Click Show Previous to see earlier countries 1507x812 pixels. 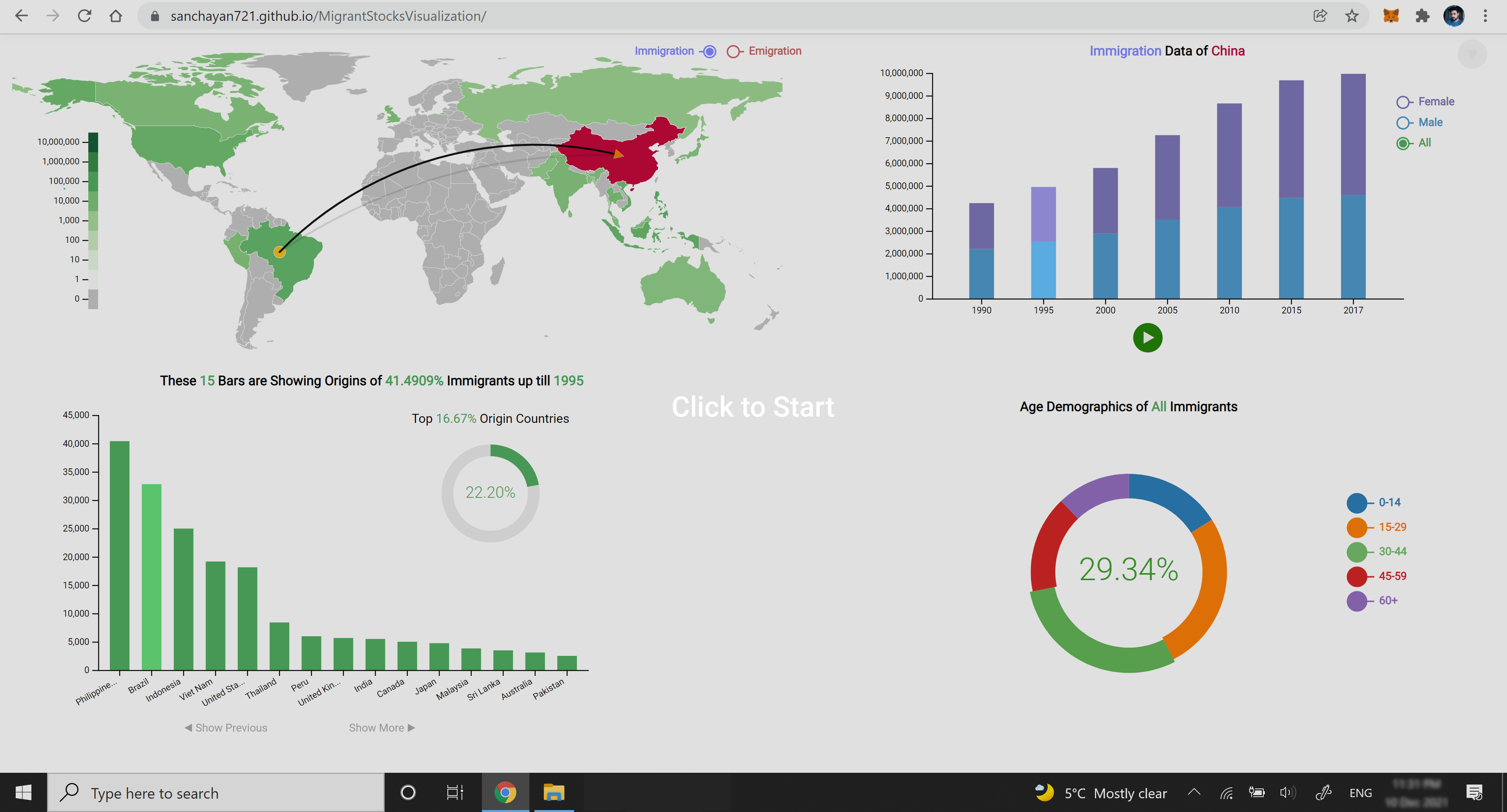[226, 728]
